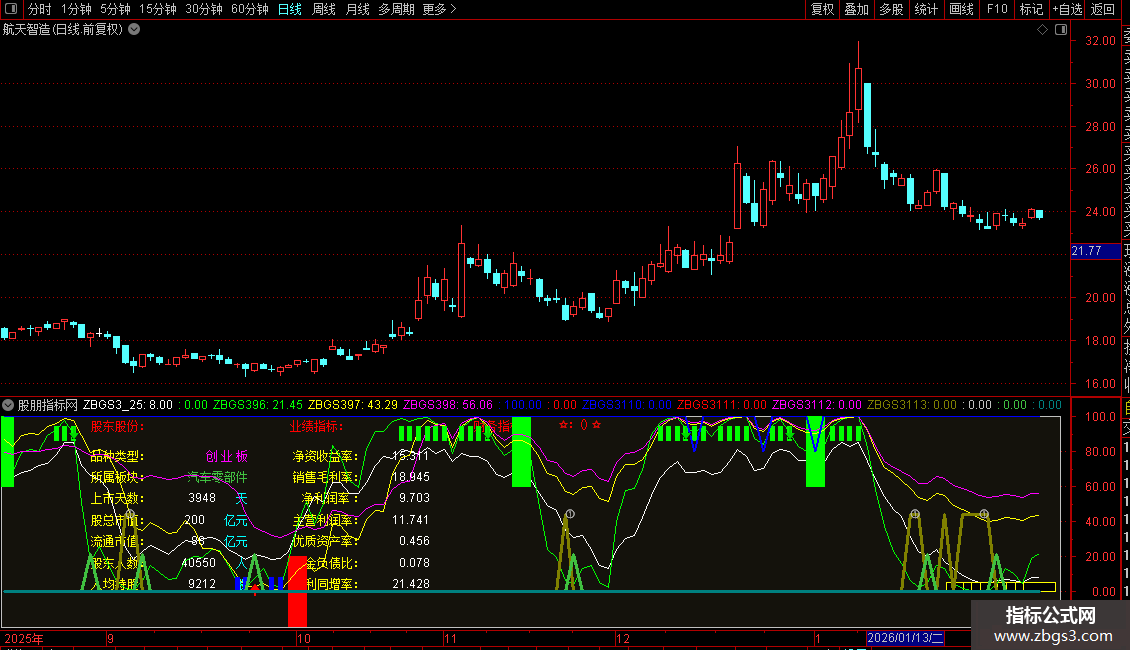Toggle the side panel icon above price axis
1130x650 pixels.
coord(1061,30)
